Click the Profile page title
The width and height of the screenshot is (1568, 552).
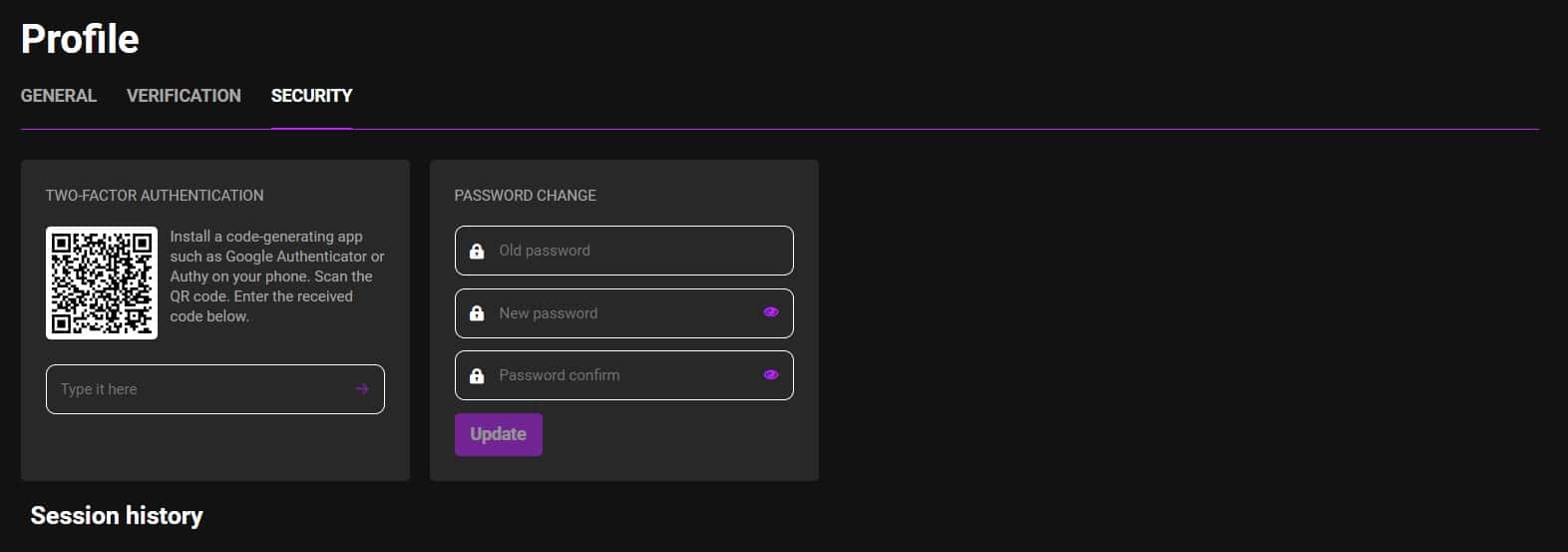(x=80, y=39)
